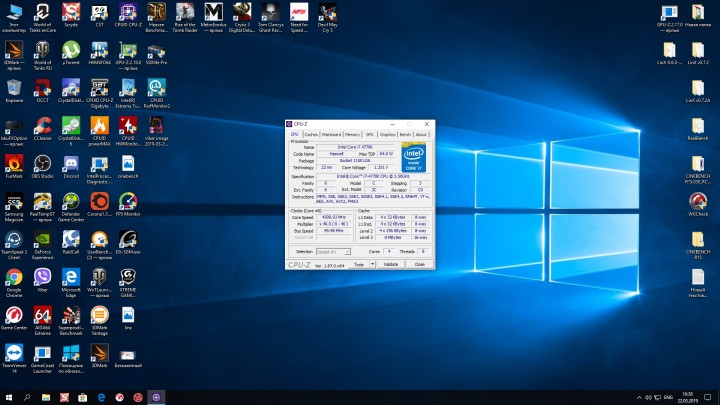Open the notification center icon
The image size is (720, 405).
tap(708, 397)
